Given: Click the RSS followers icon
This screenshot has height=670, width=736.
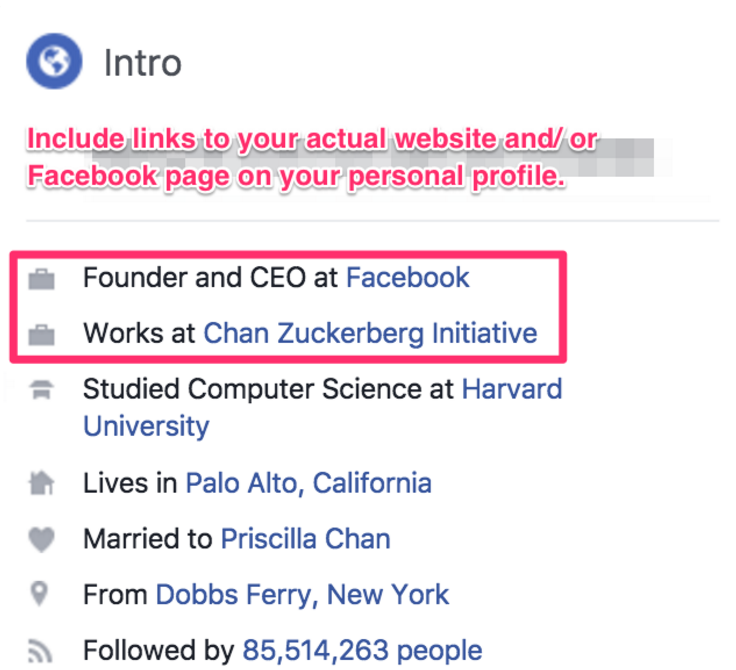Looking at the screenshot, I should click(x=40, y=651).
